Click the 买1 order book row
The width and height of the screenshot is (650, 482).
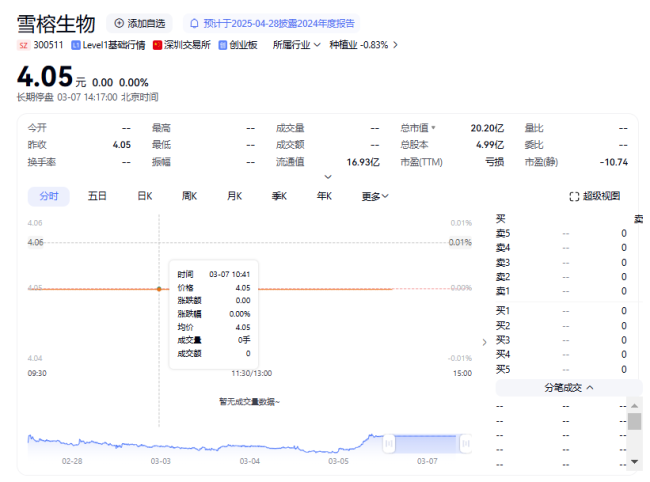pos(561,311)
